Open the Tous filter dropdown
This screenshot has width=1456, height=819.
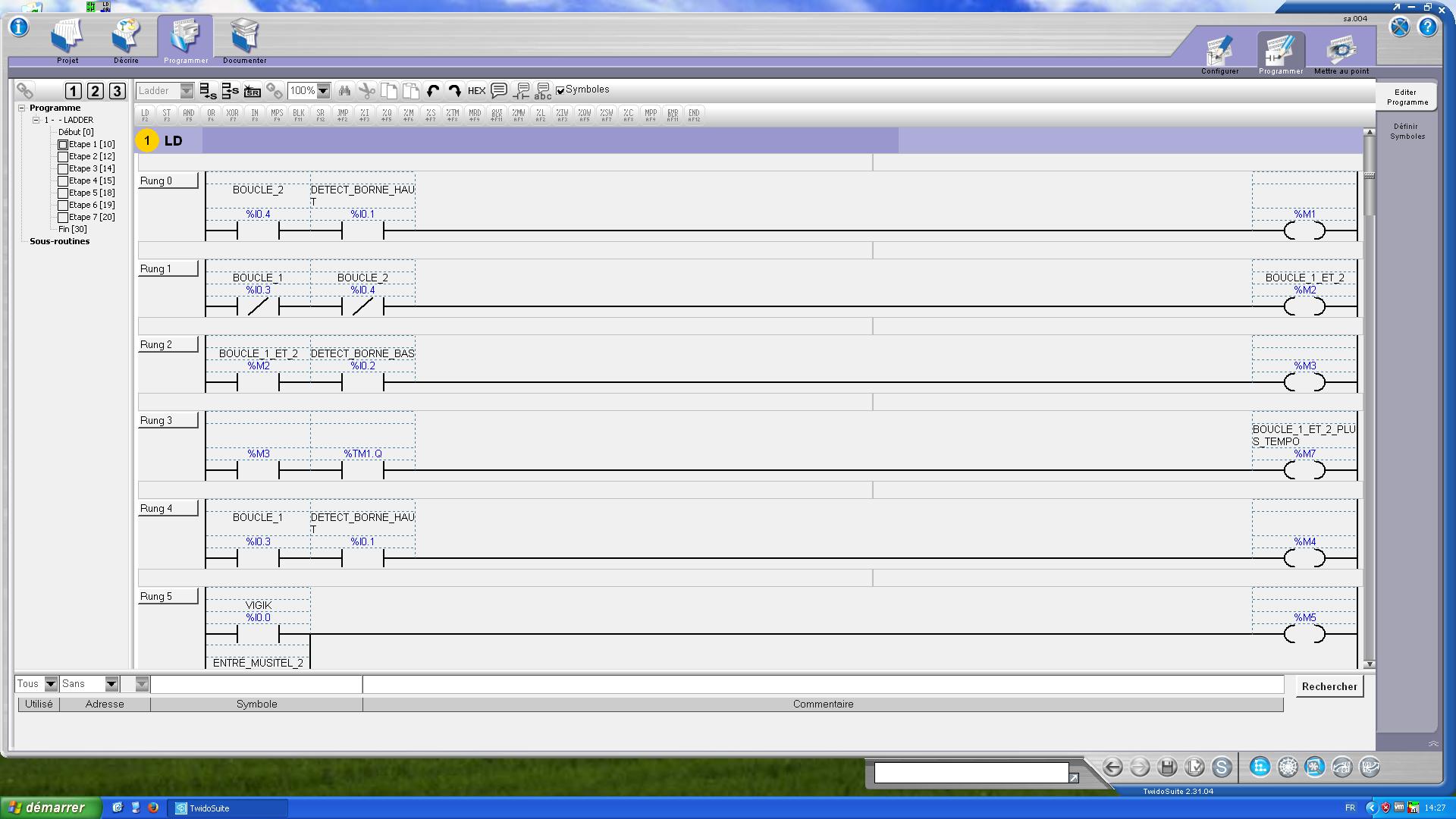(x=51, y=684)
